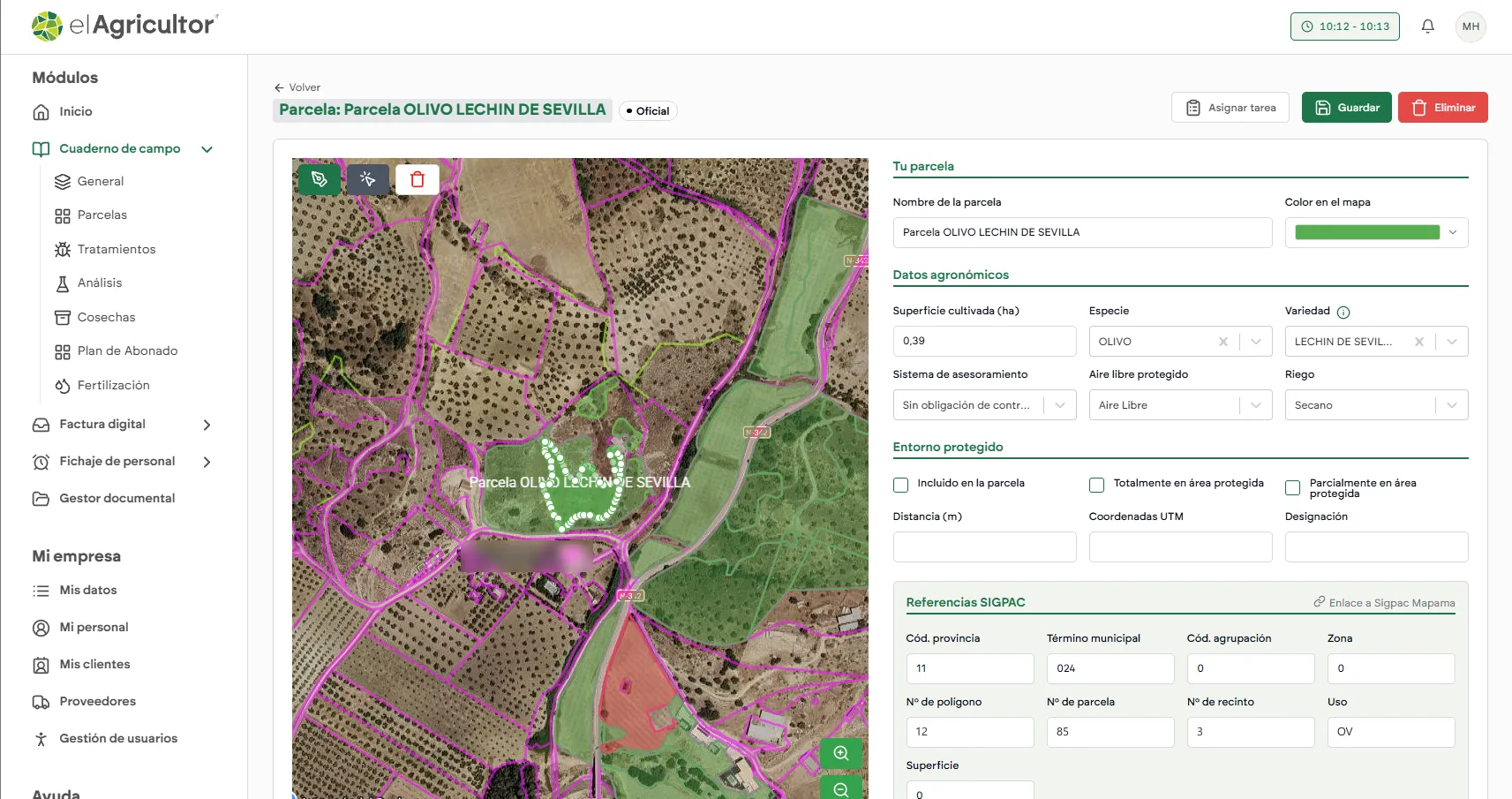This screenshot has width=1512, height=799.
Task: Click the Tratamientos bug icon
Action: [x=63, y=250]
